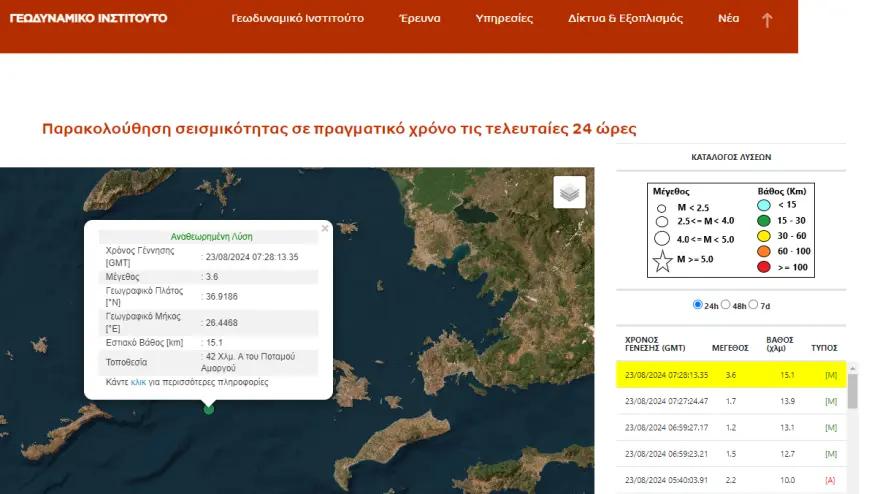Close the earthquake info popup
This screenshot has height=494, width=880.
(324, 229)
